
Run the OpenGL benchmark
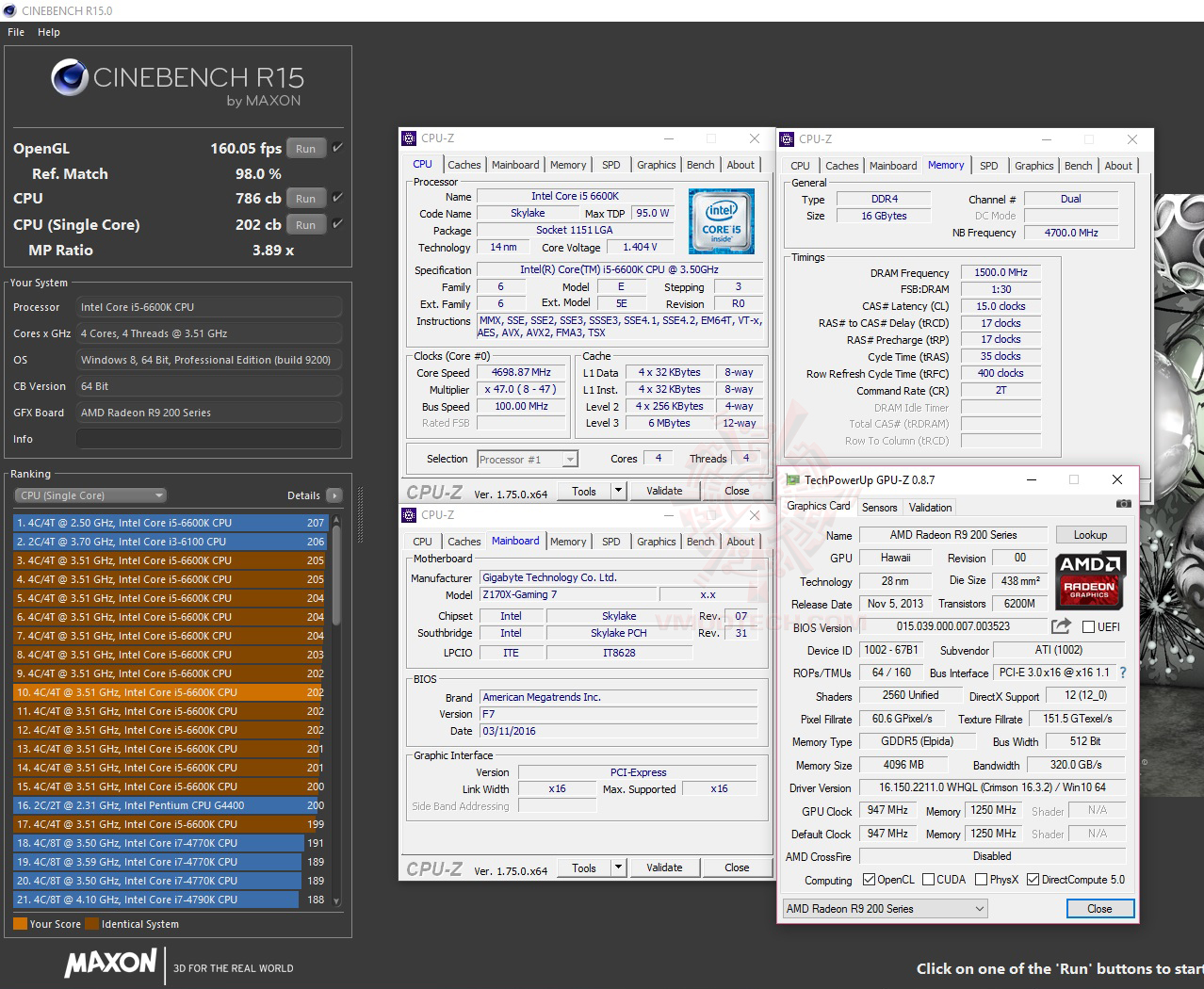pyautogui.click(x=305, y=148)
